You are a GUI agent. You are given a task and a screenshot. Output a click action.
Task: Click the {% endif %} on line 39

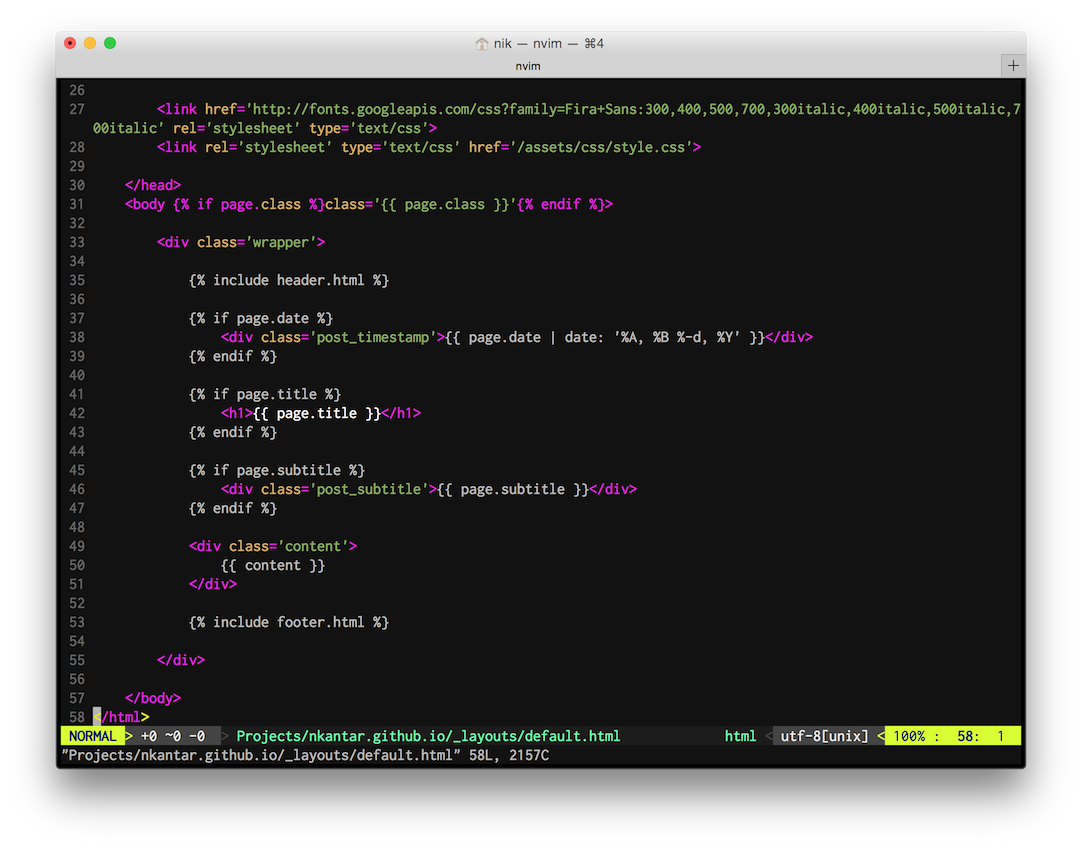(233, 356)
